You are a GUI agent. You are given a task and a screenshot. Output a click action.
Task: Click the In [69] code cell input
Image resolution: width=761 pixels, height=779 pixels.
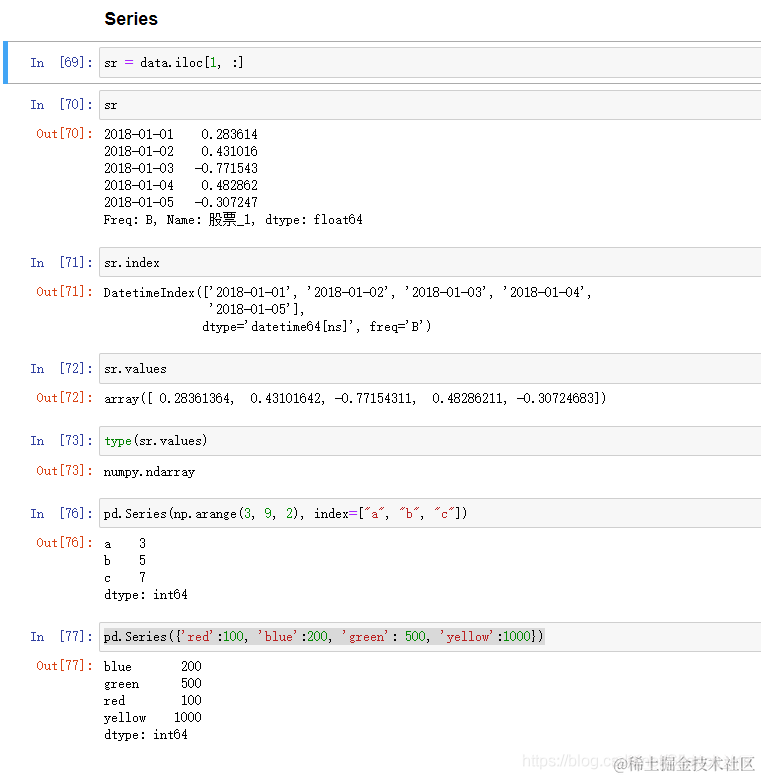coord(430,63)
